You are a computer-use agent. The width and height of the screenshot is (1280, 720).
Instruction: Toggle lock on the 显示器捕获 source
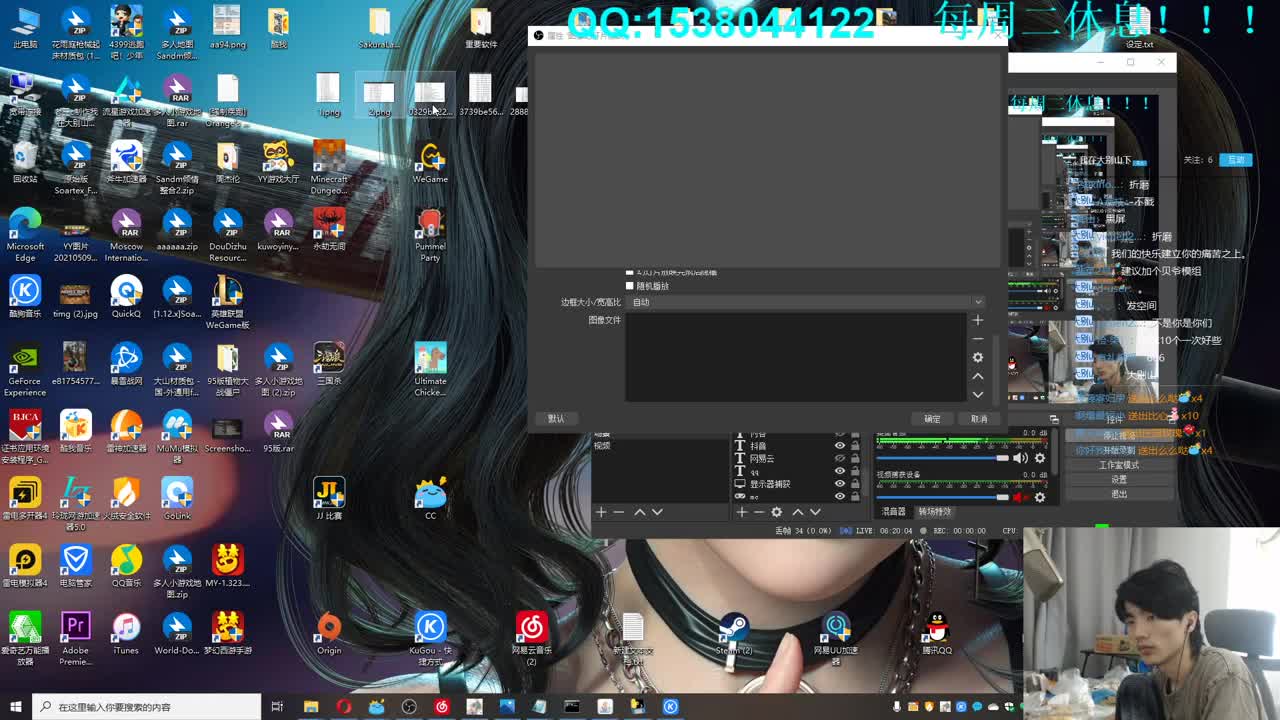click(x=855, y=484)
